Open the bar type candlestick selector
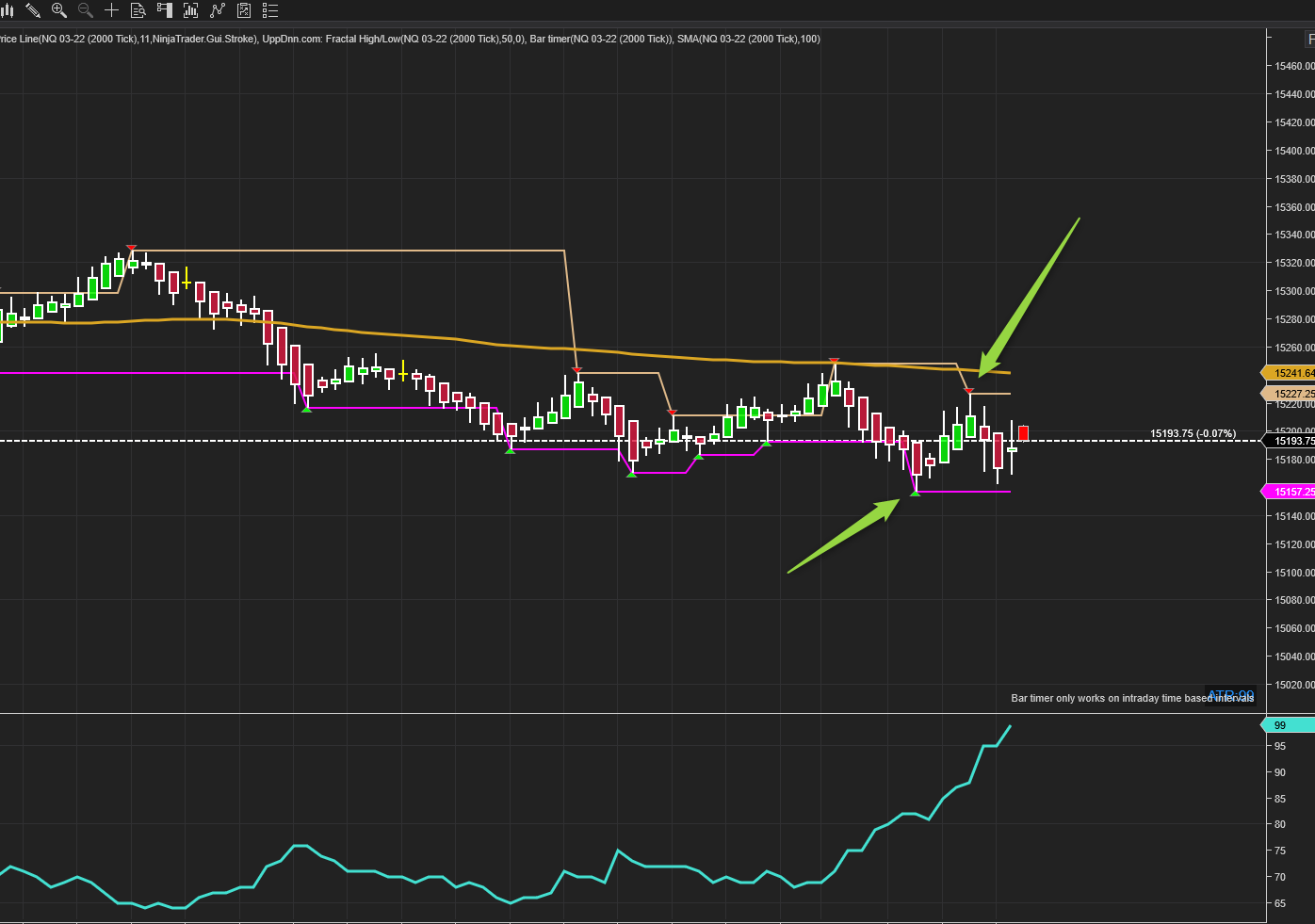The height and width of the screenshot is (924, 1315). pyautogui.click(x=6, y=10)
